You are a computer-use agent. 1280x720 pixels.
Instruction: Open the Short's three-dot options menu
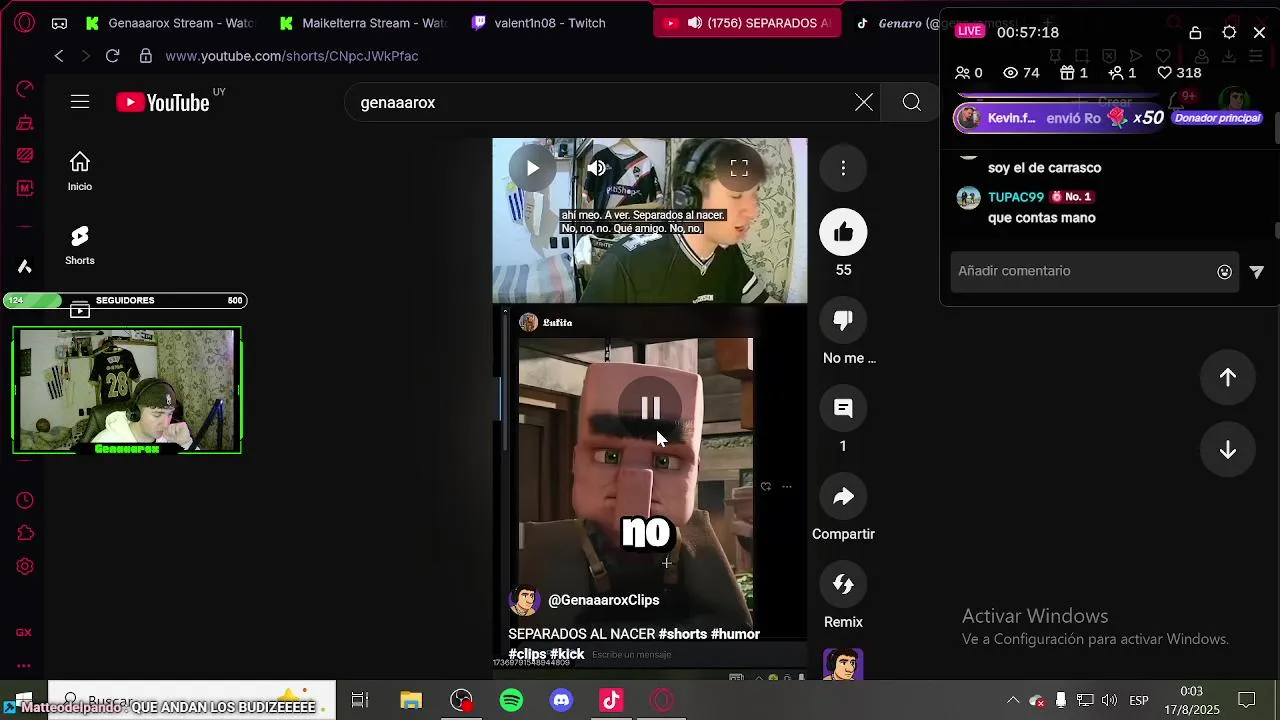pos(843,168)
